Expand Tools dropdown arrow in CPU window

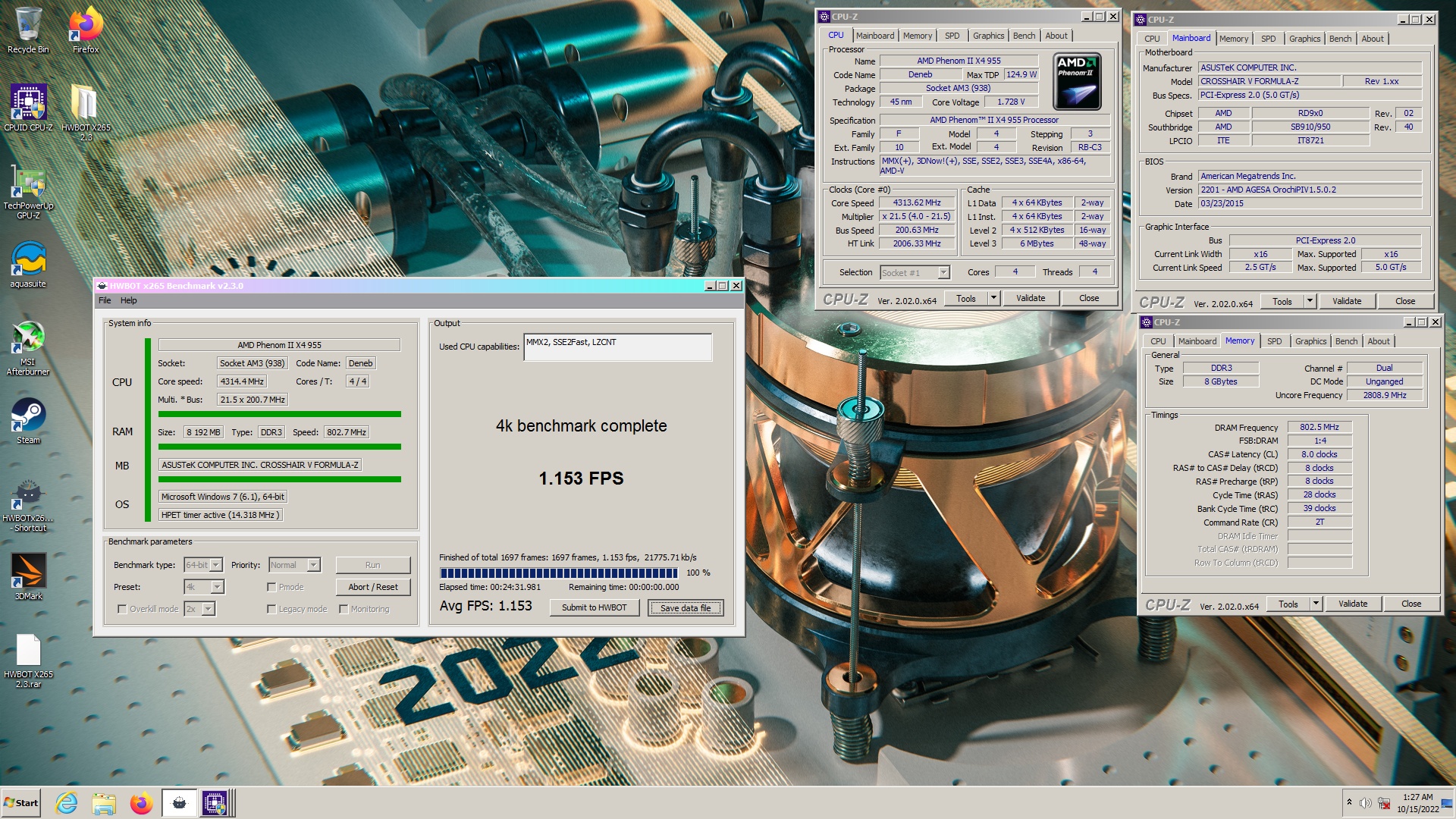click(x=993, y=298)
